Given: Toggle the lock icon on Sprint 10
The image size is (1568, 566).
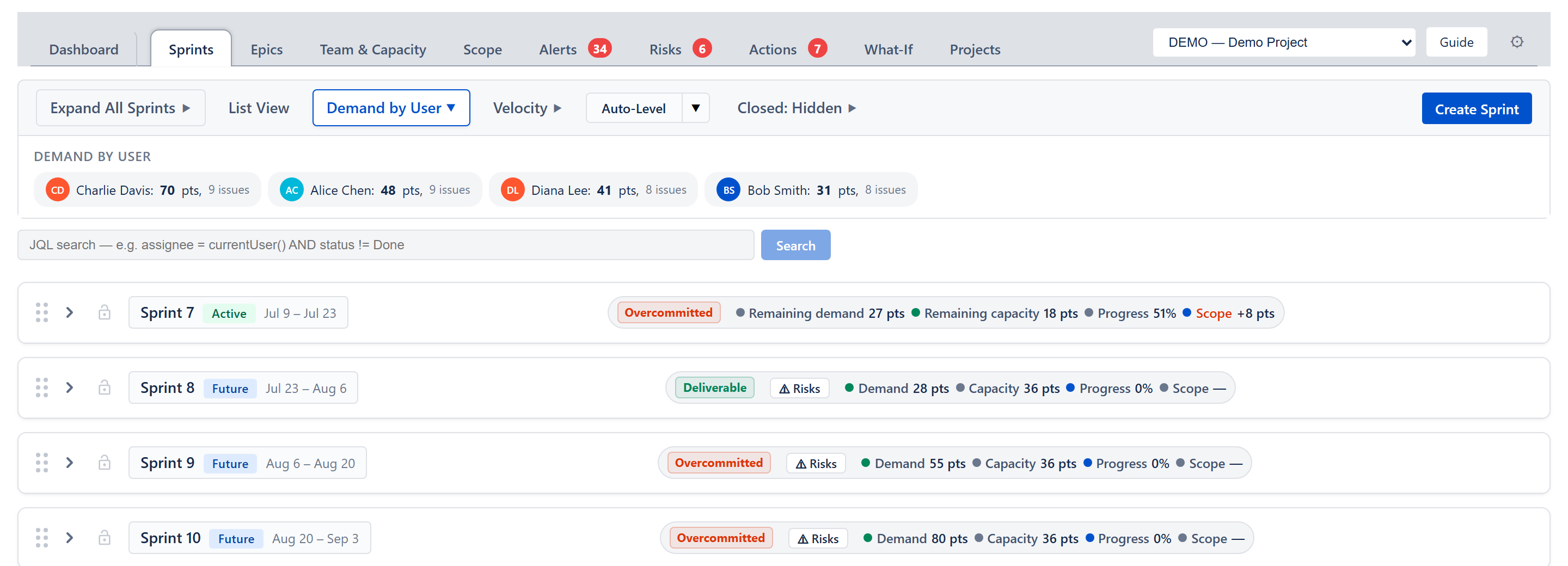Looking at the screenshot, I should click(105, 538).
